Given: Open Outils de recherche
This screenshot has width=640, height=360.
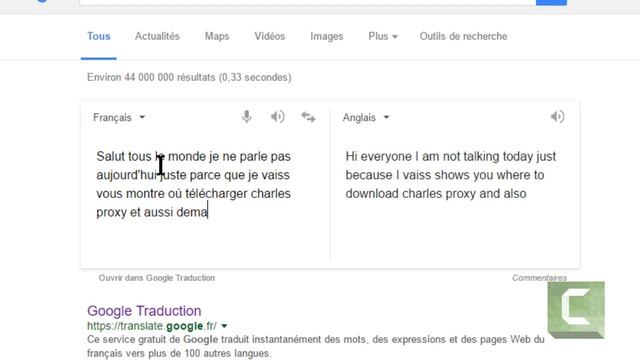Looking at the screenshot, I should [463, 36].
